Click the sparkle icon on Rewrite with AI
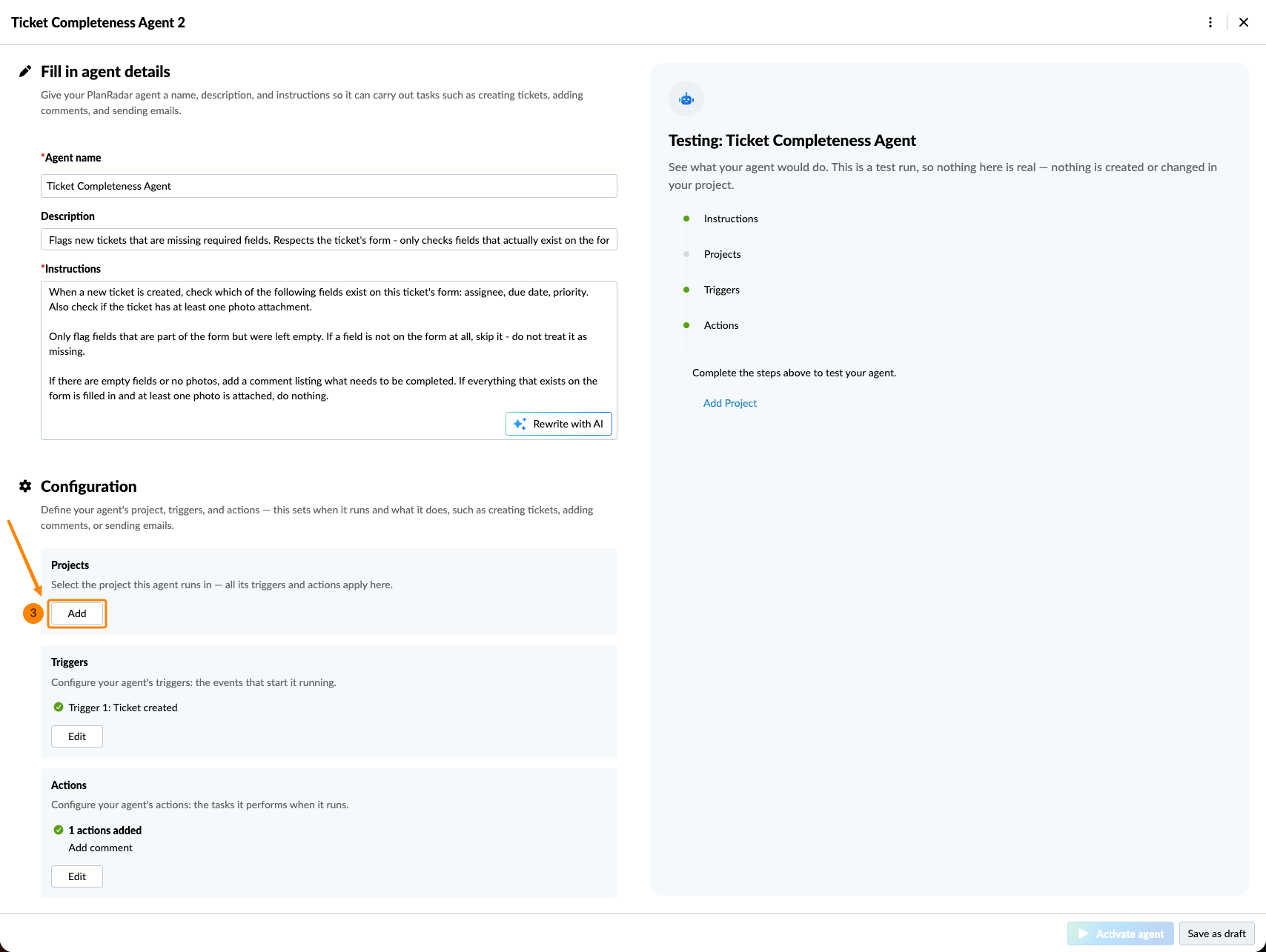The width and height of the screenshot is (1266, 952). 520,424
